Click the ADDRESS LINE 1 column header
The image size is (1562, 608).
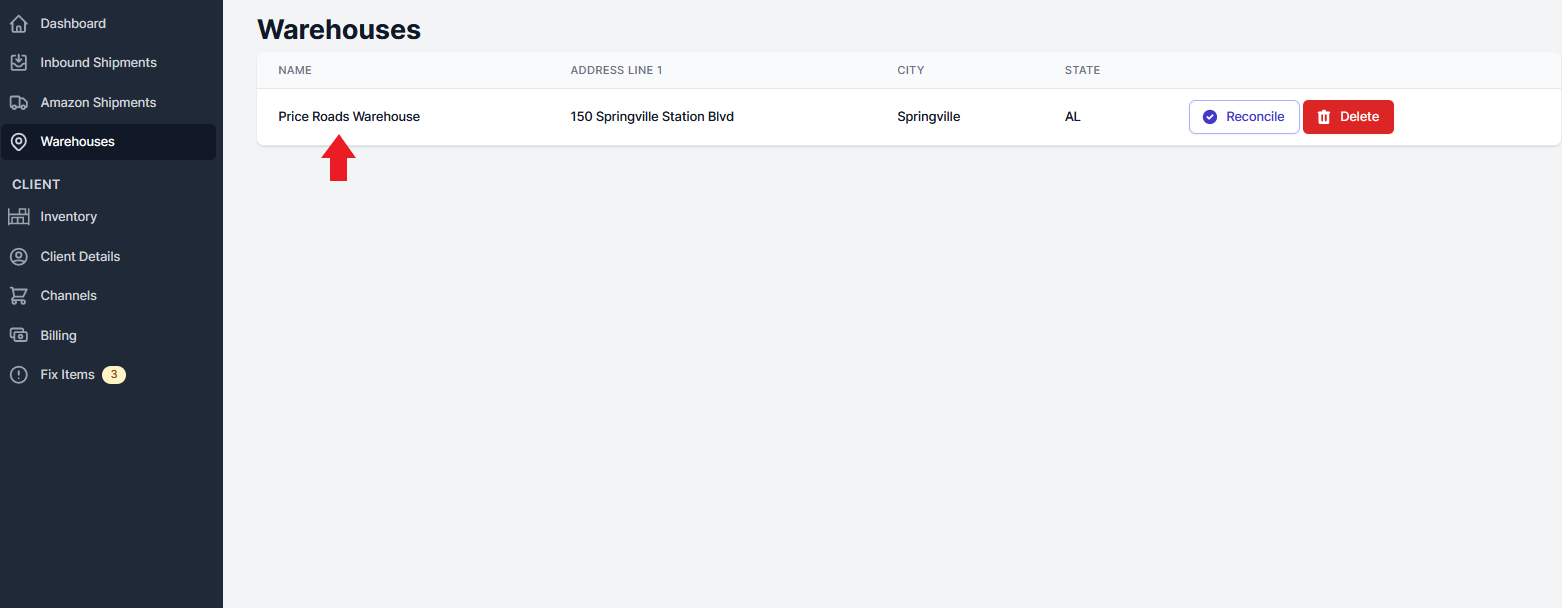point(616,71)
